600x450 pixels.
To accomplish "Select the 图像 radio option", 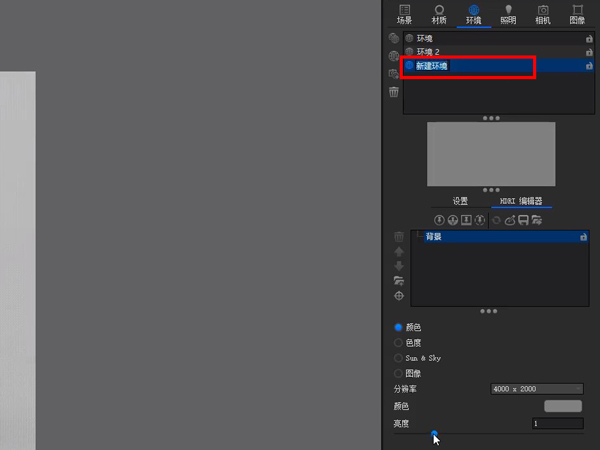I will (x=399, y=373).
